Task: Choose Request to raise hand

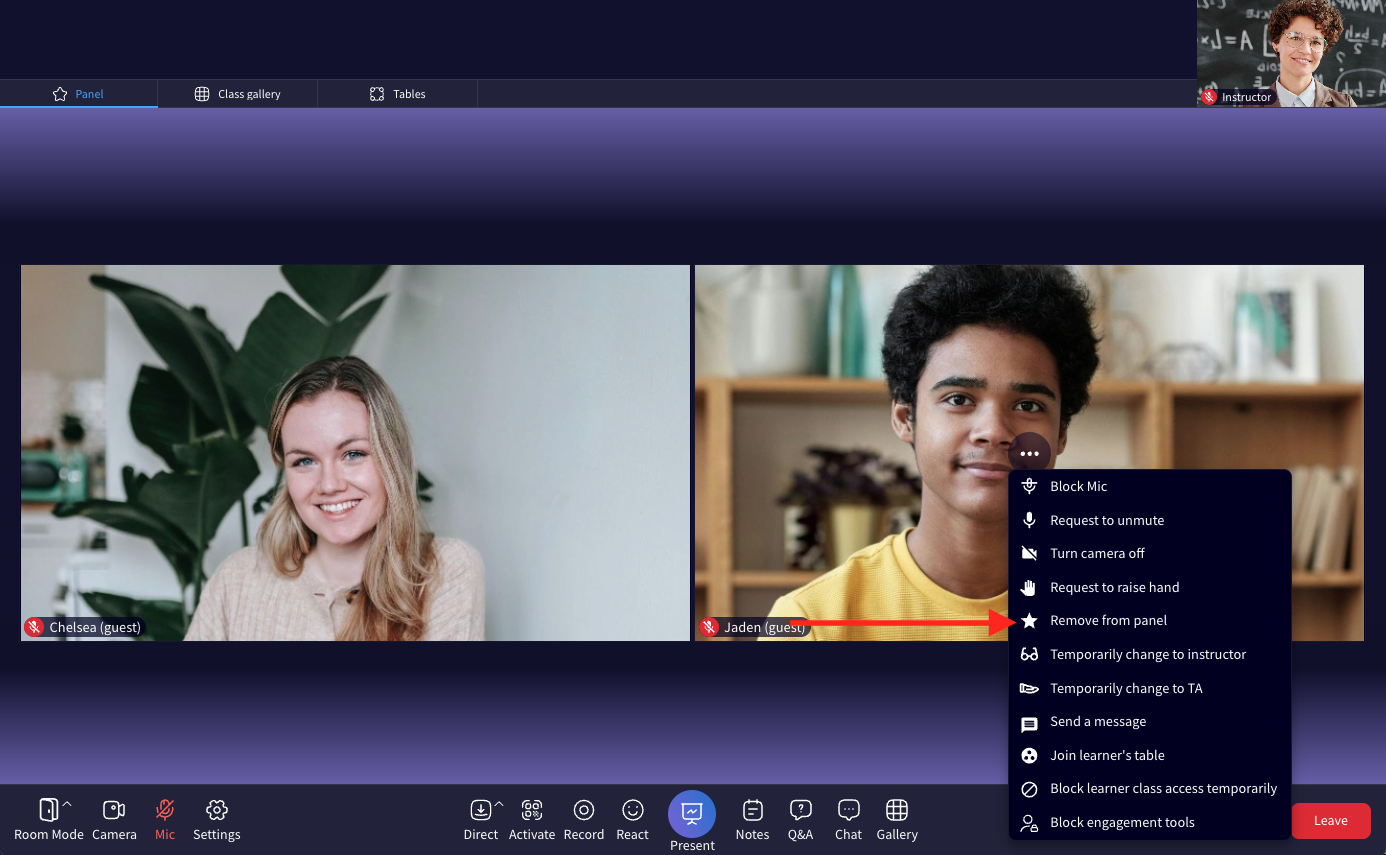Action: click(1150, 587)
